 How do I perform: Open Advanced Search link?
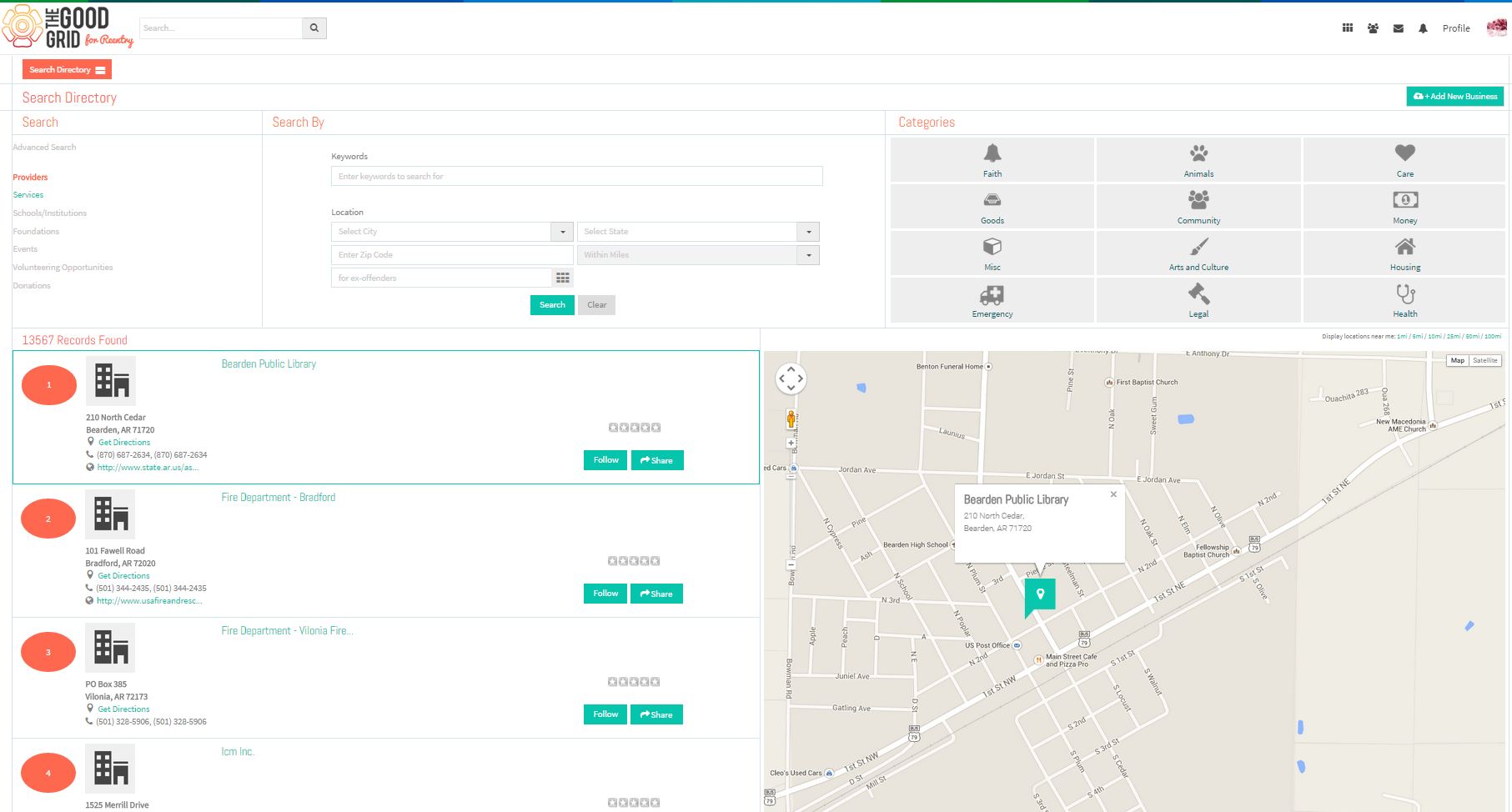[x=44, y=148]
